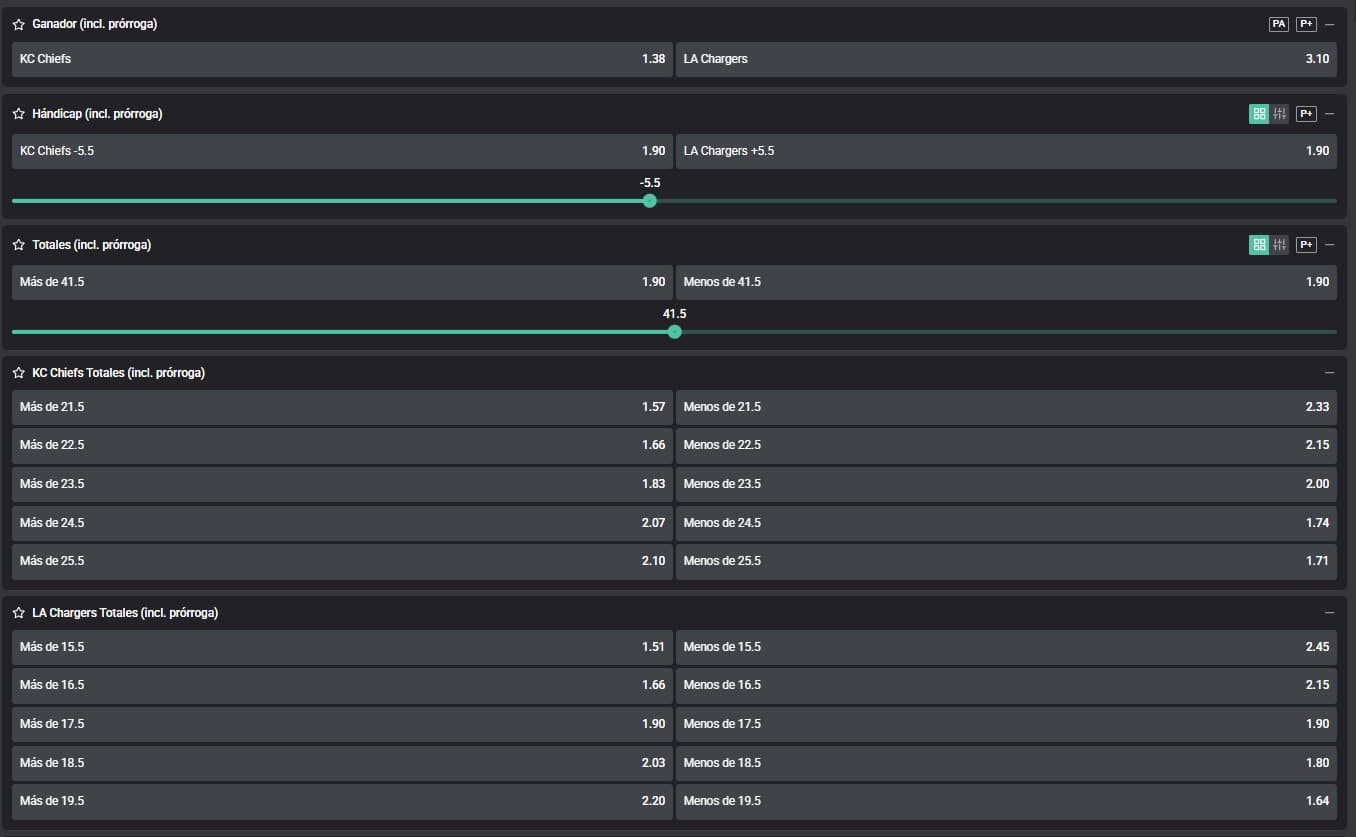
Task: Mark KC Chiefs Totales as favorite
Action: tap(18, 373)
